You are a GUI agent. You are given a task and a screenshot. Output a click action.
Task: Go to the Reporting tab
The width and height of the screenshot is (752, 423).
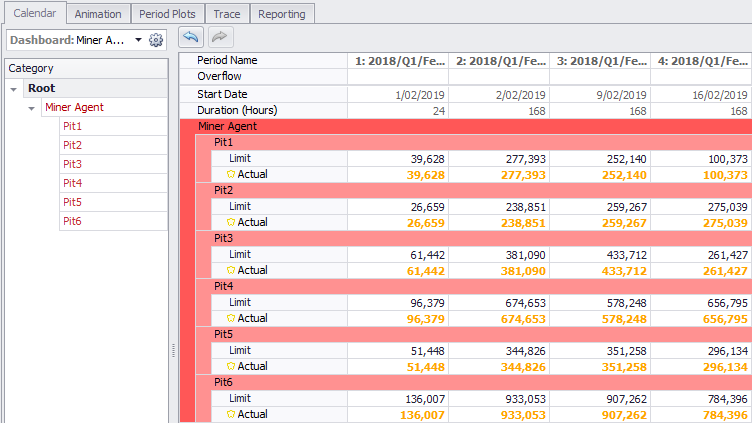282,14
